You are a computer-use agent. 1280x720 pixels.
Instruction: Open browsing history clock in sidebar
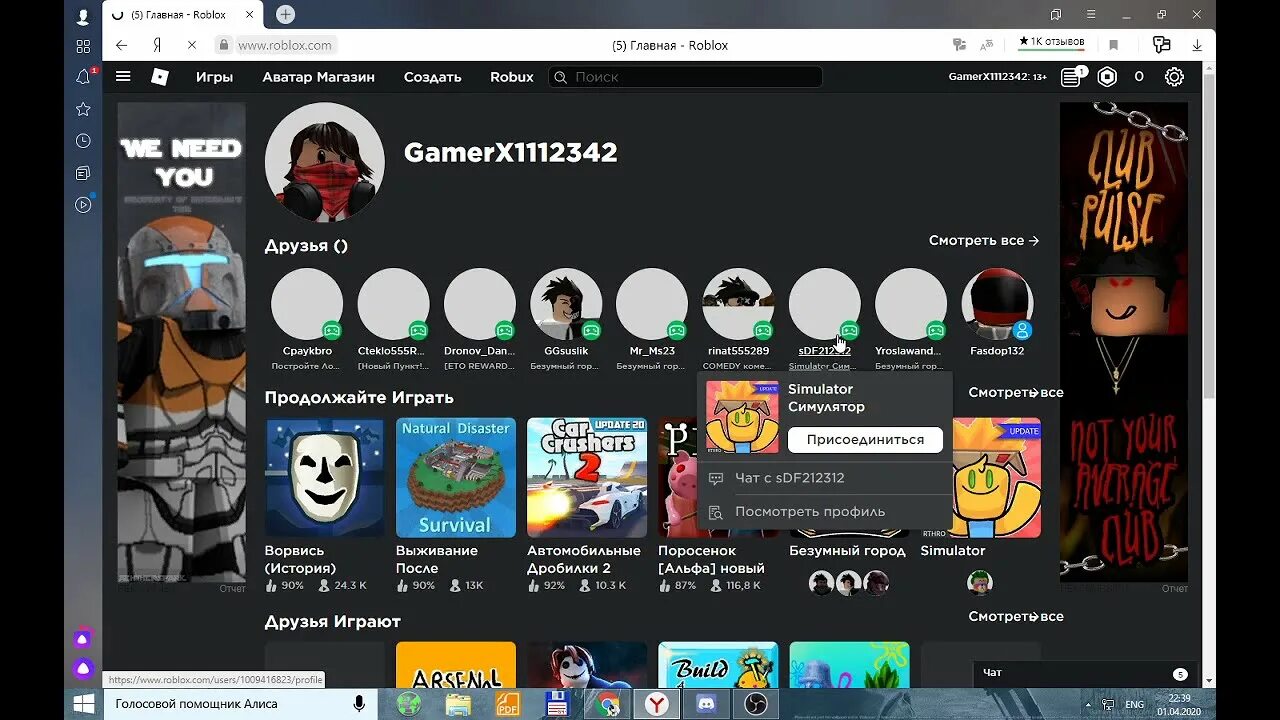point(83,141)
